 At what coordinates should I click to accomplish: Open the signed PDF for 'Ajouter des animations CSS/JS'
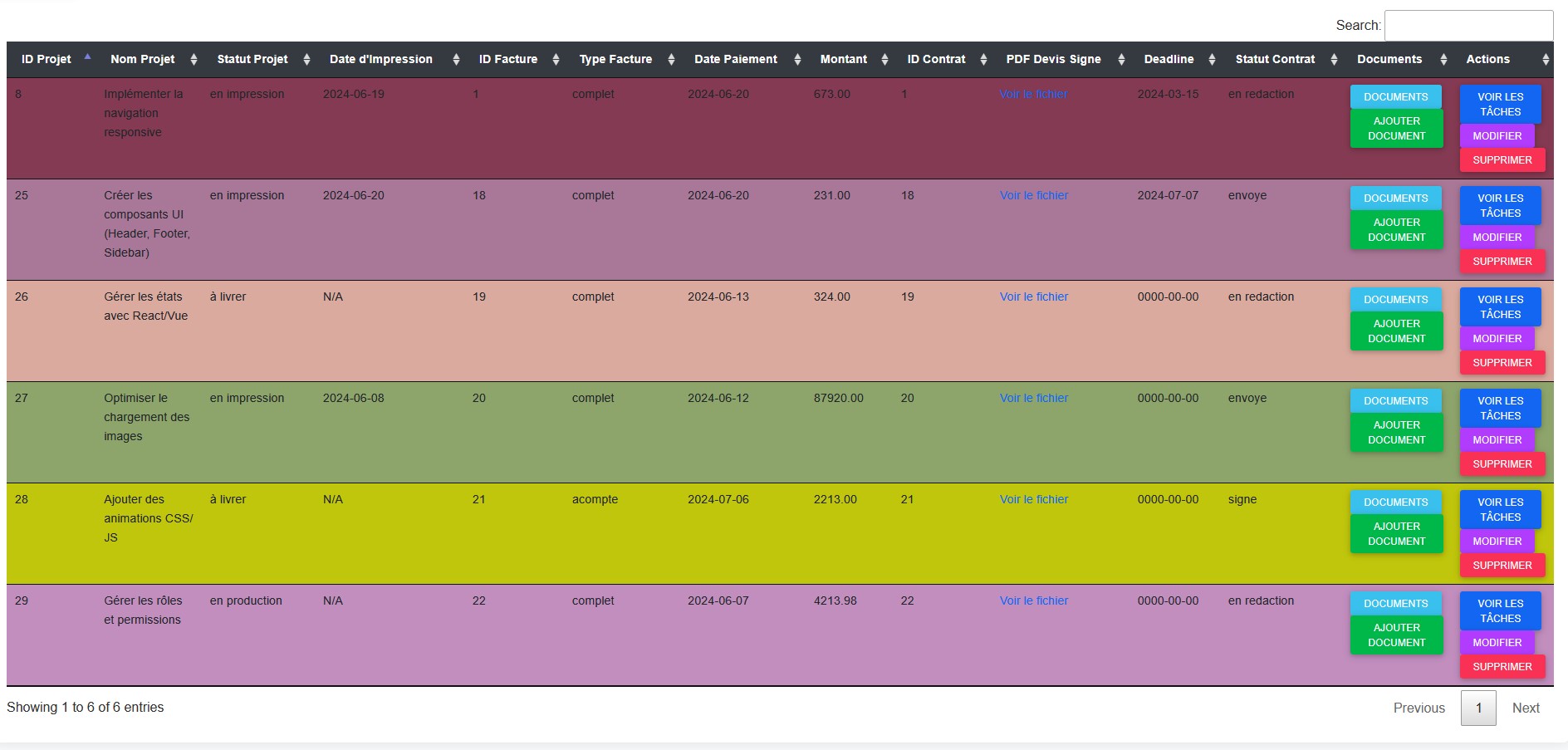point(1033,499)
